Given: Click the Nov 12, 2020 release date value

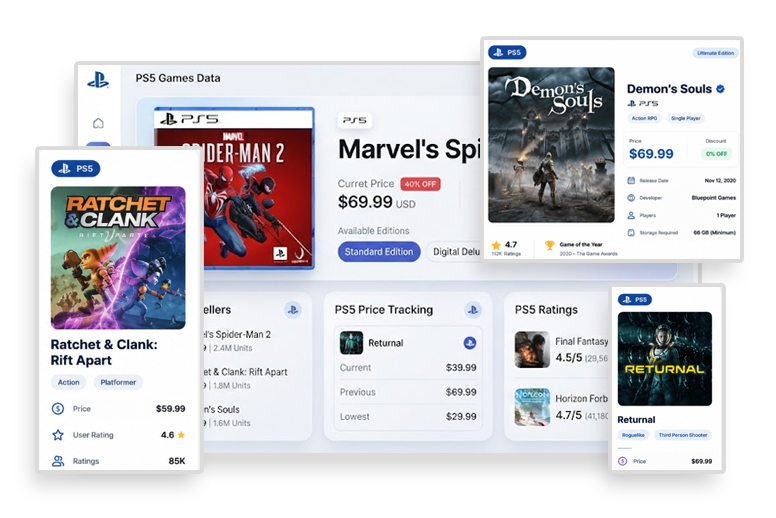Looking at the screenshot, I should pos(720,181).
